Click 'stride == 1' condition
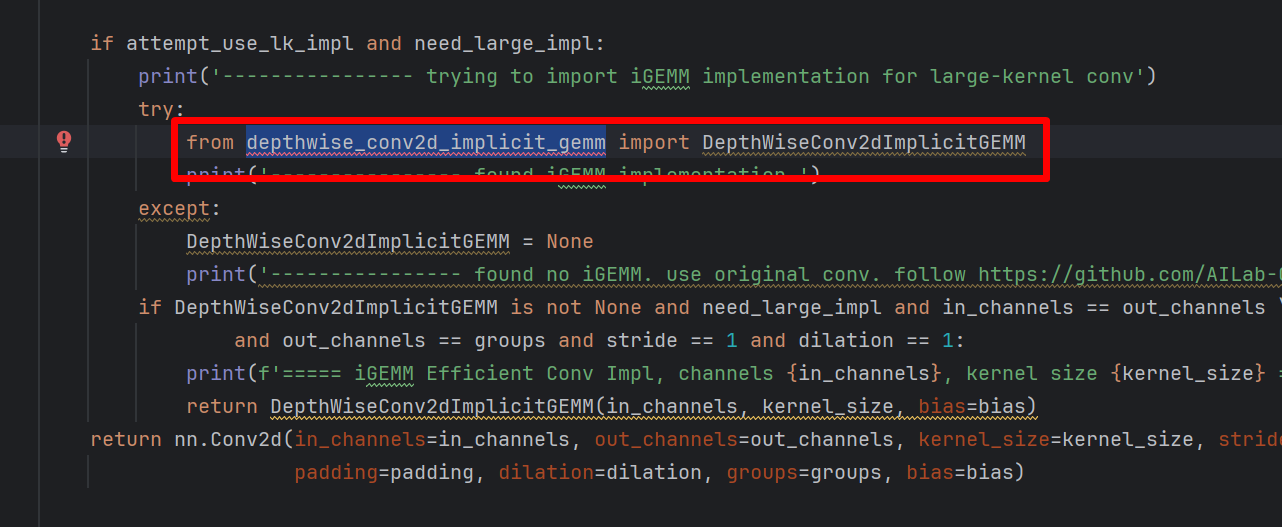 [672, 340]
